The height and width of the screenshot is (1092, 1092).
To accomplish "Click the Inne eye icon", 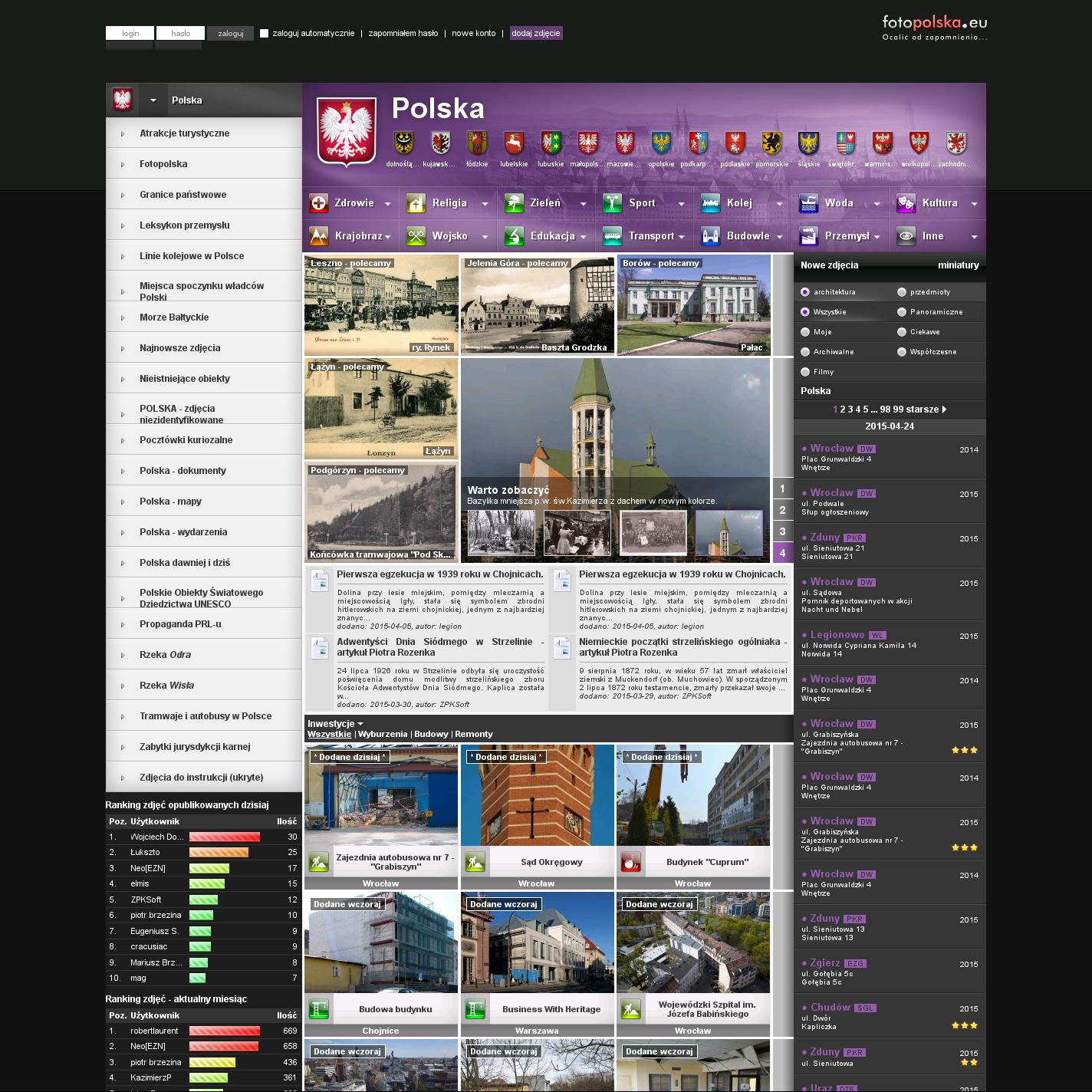I will point(906,236).
